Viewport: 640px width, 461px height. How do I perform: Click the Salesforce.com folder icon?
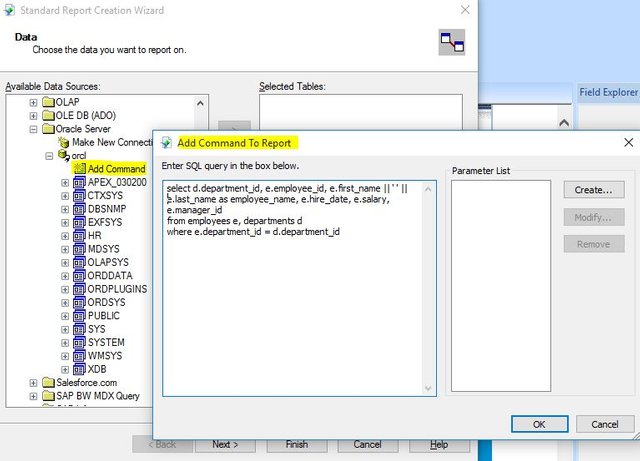[x=48, y=383]
